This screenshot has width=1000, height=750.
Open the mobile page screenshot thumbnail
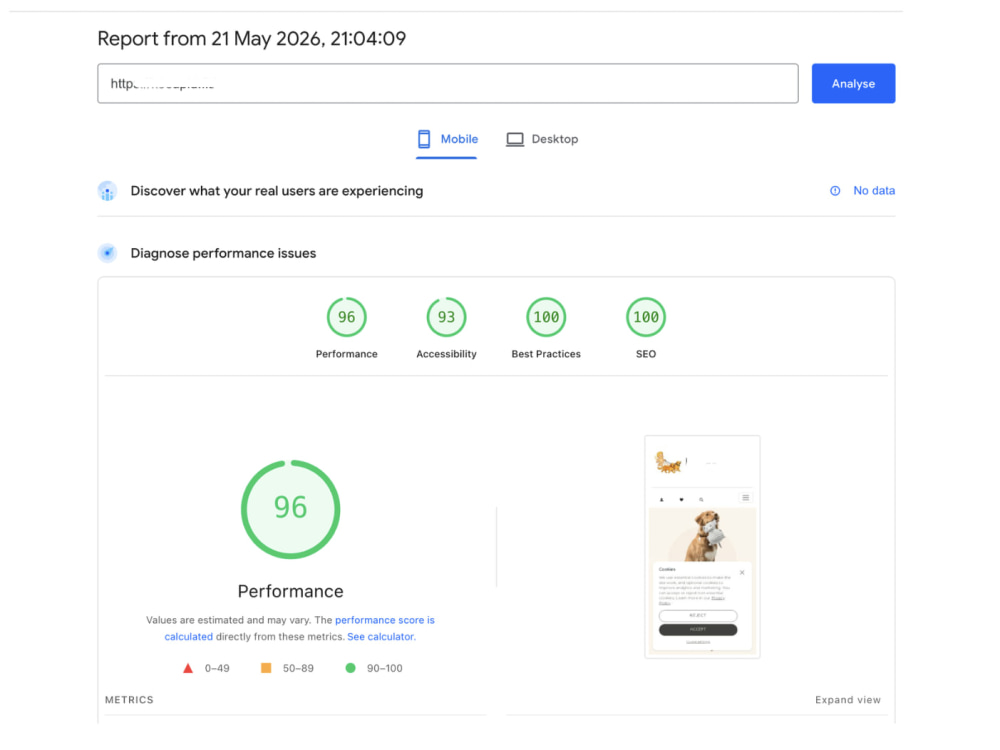[702, 547]
